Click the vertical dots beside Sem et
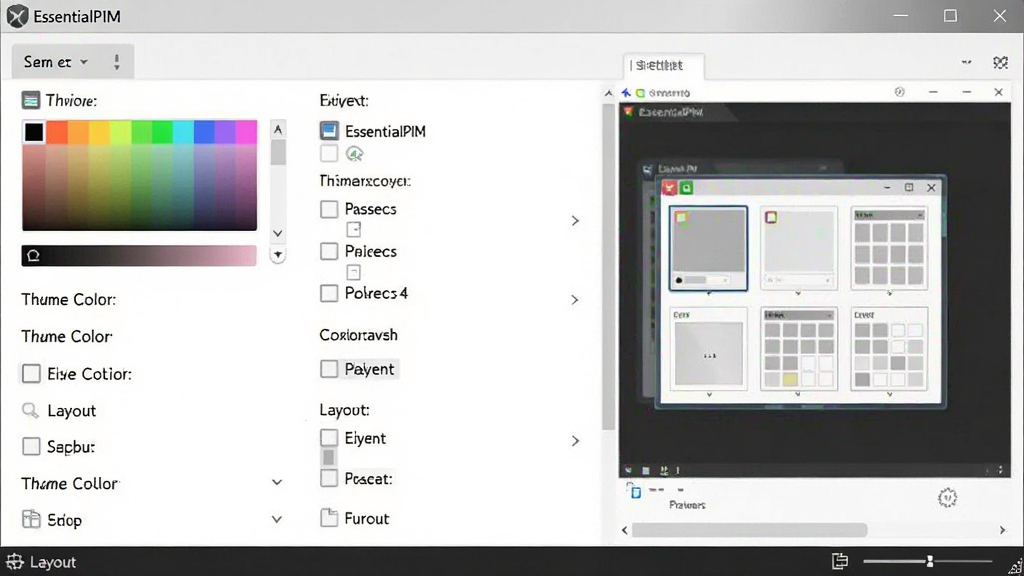 117,62
